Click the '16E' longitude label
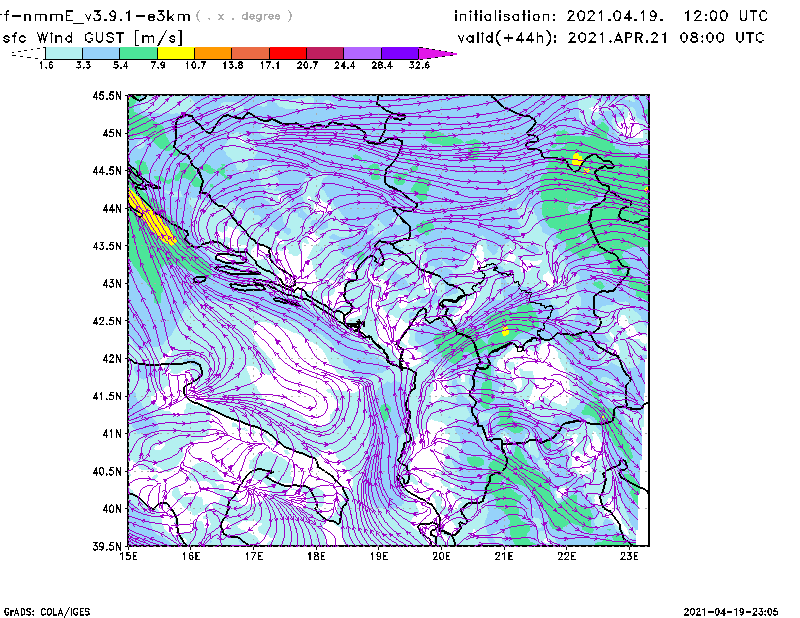Screen dimensions: 800x618 (191, 556)
